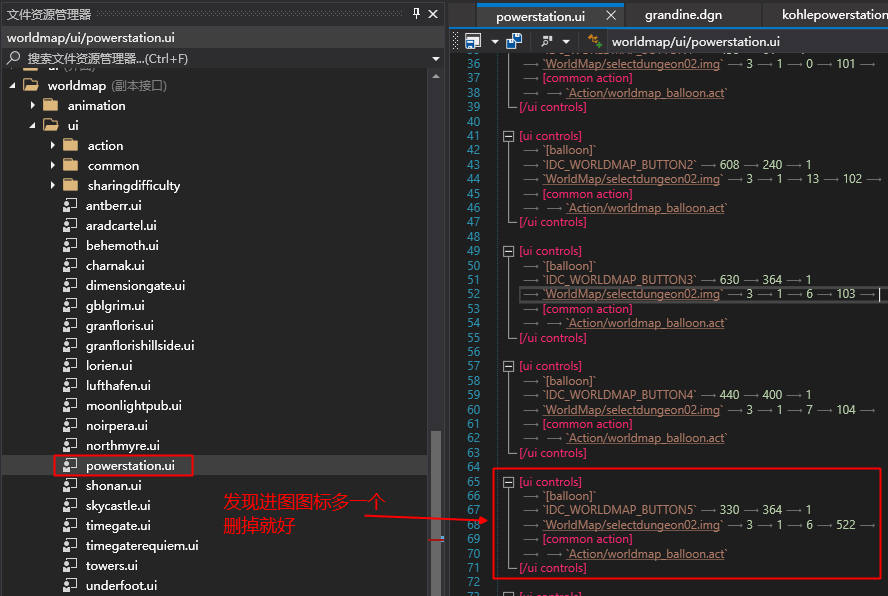The image size is (888, 596).
Task: Open worldmap_balloon.act link on line 54
Action: (x=646, y=322)
